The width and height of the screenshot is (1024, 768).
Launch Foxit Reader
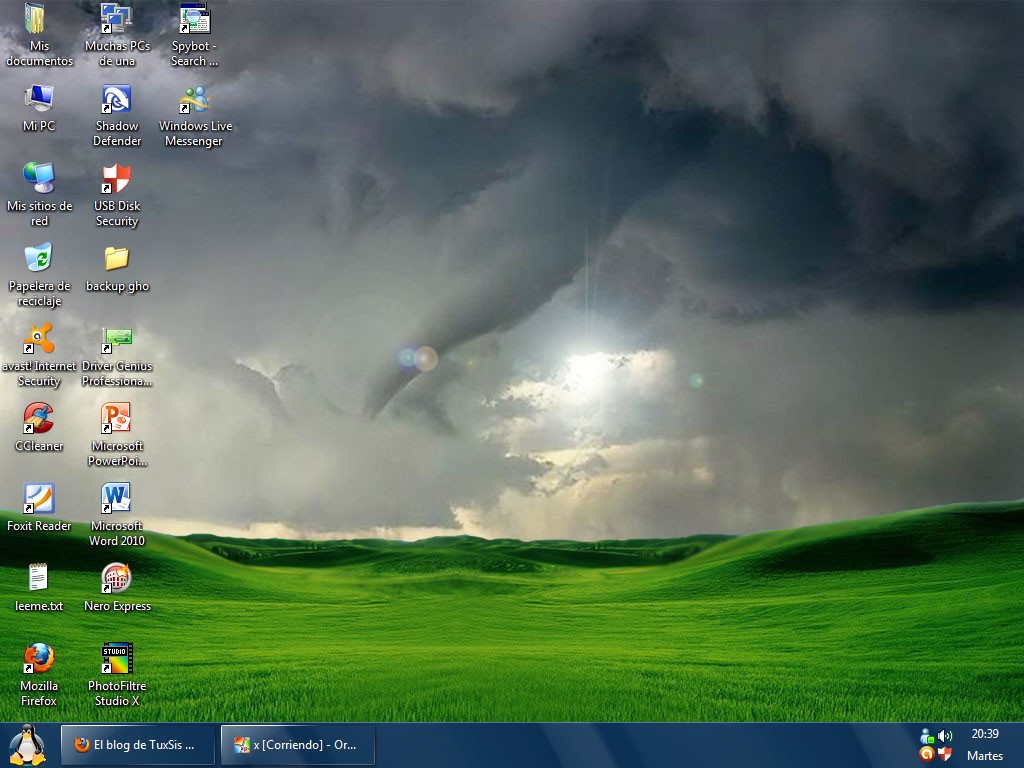coord(38,498)
